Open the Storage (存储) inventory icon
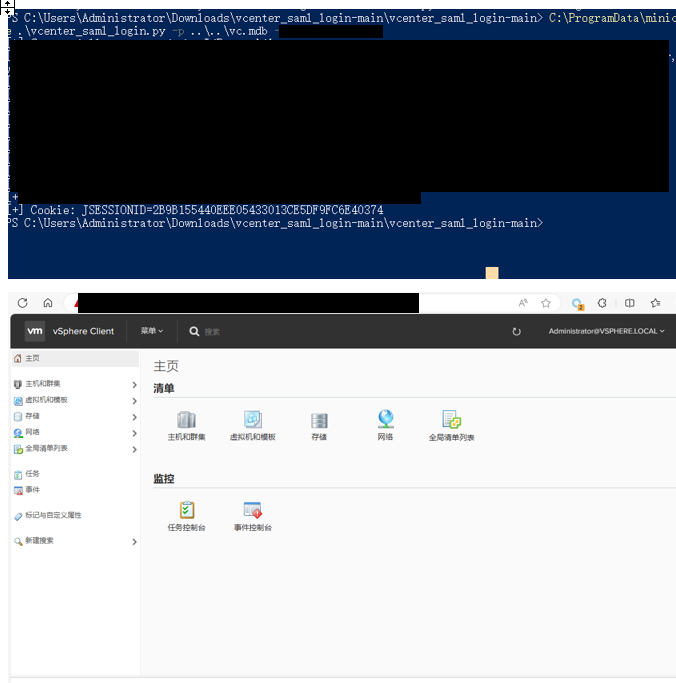 319,420
